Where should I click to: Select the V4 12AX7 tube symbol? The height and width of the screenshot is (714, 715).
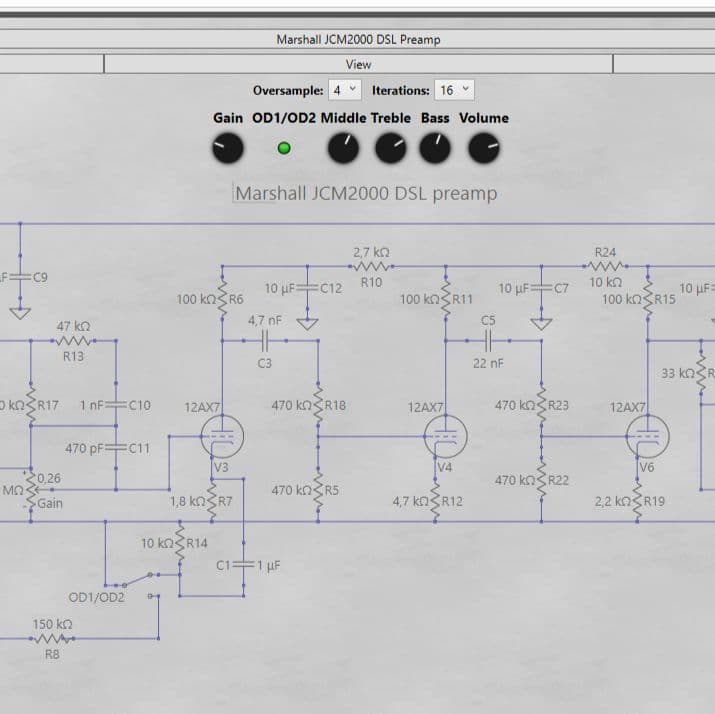(446, 436)
